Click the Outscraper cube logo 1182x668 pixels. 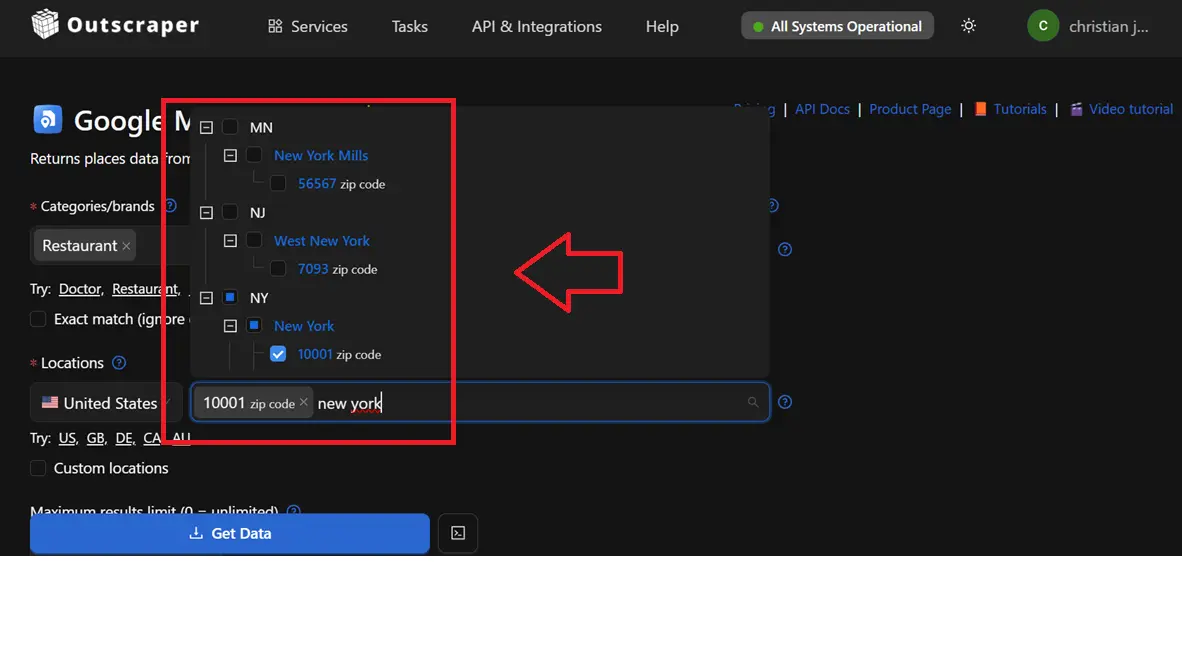coord(45,25)
